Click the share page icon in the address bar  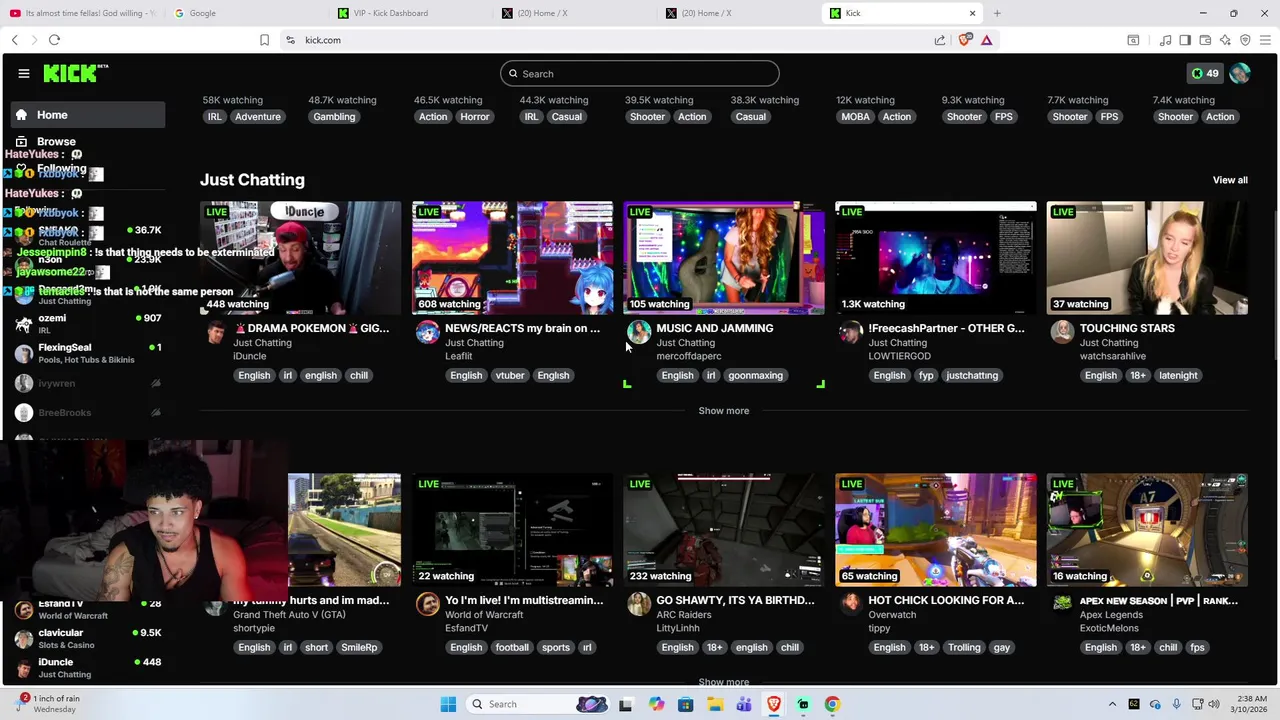(940, 40)
